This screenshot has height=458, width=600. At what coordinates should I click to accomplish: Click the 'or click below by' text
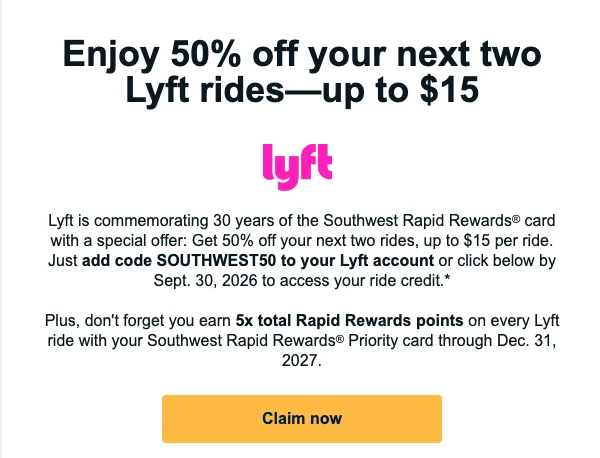click(497, 261)
